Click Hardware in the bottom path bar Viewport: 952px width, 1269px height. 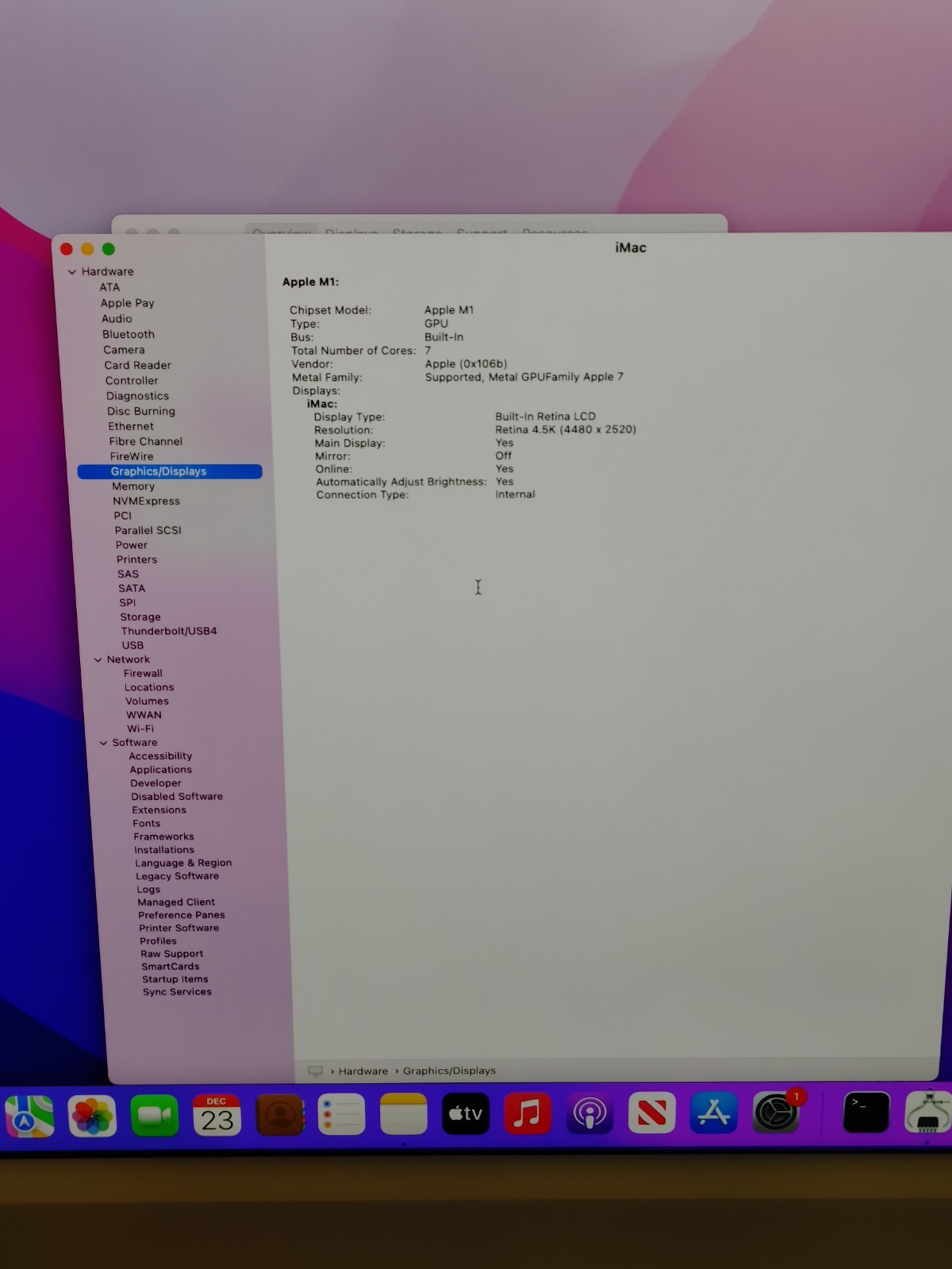363,1071
